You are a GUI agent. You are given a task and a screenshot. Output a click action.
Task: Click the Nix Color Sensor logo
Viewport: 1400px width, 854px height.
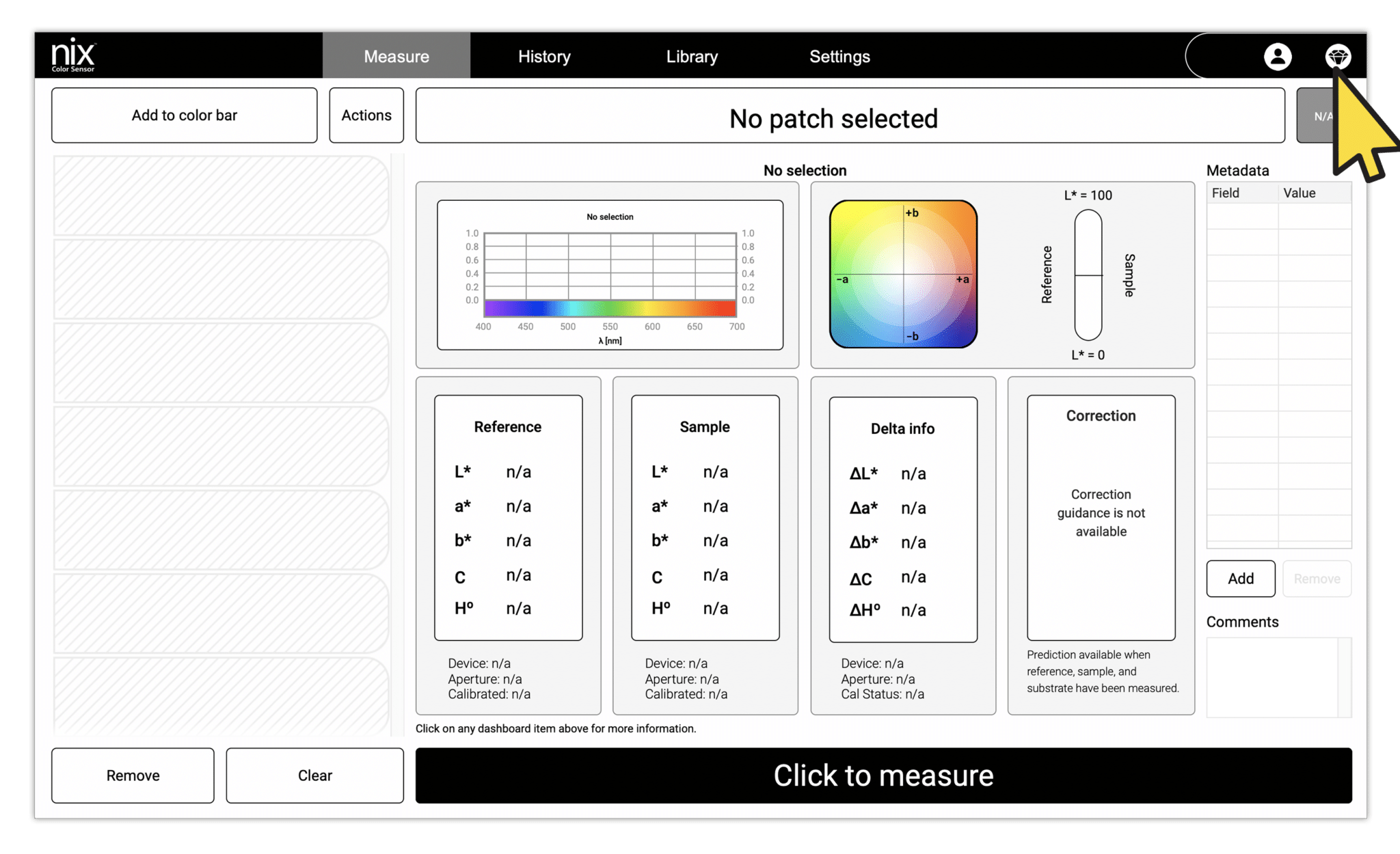[72, 55]
